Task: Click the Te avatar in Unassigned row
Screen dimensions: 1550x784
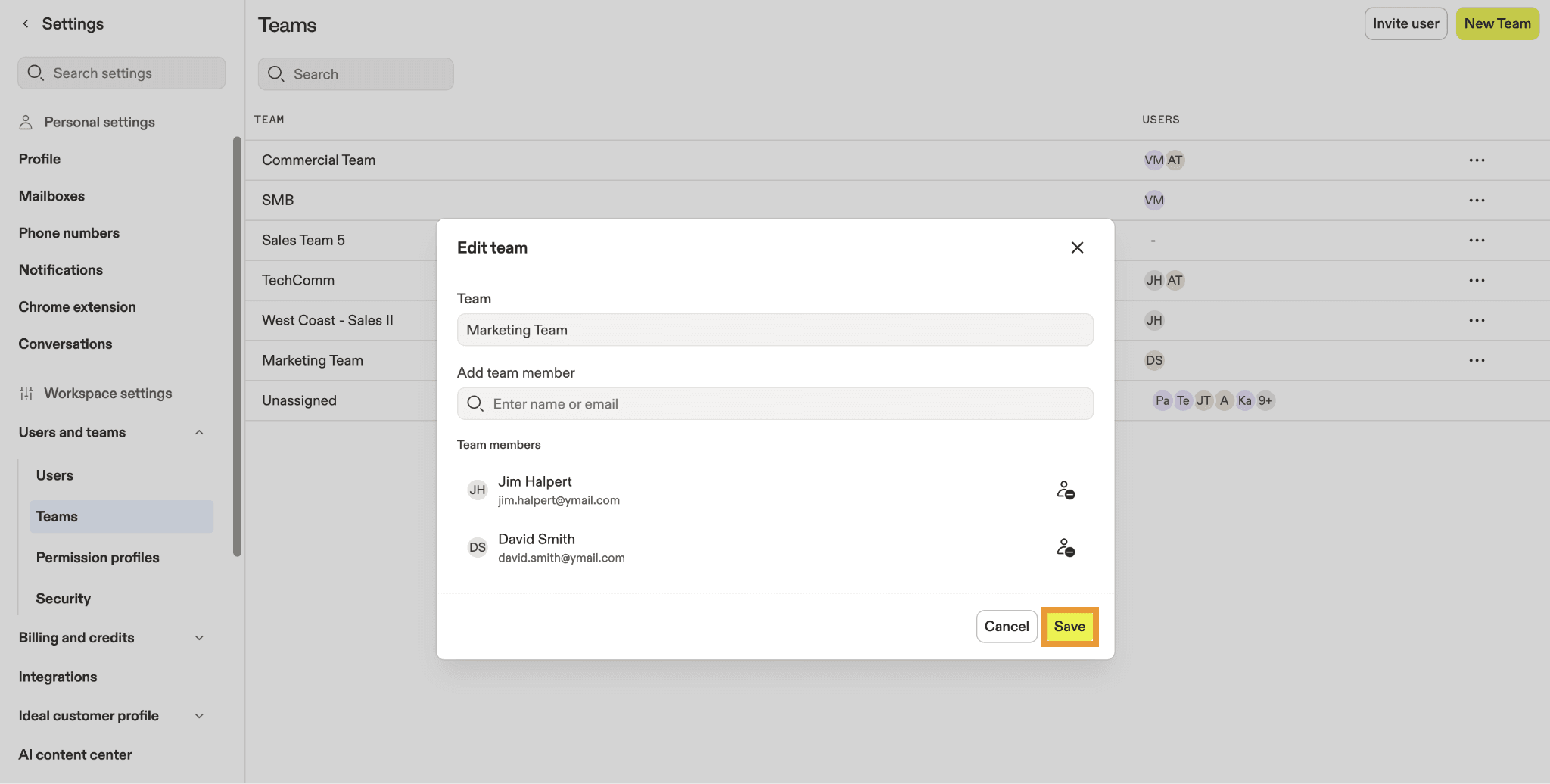Action: pyautogui.click(x=1183, y=401)
